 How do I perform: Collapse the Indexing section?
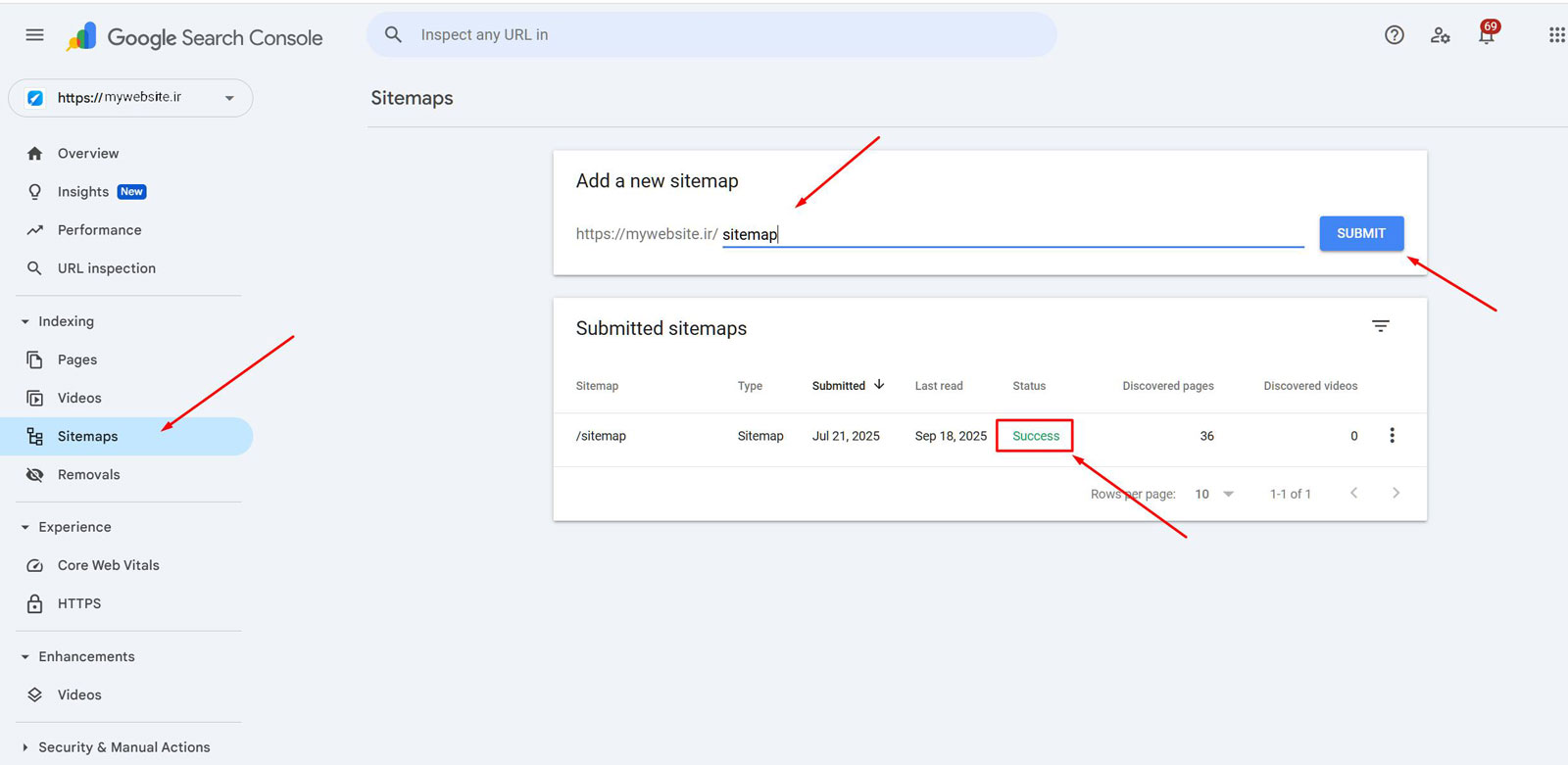point(25,321)
